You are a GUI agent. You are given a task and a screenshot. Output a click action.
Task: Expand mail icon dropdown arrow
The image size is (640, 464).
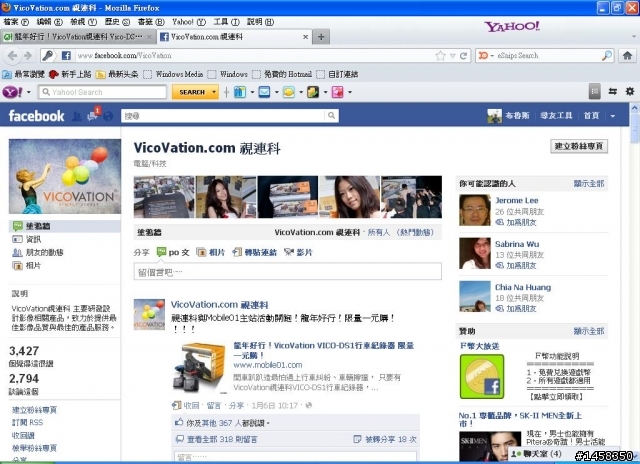coord(276,92)
